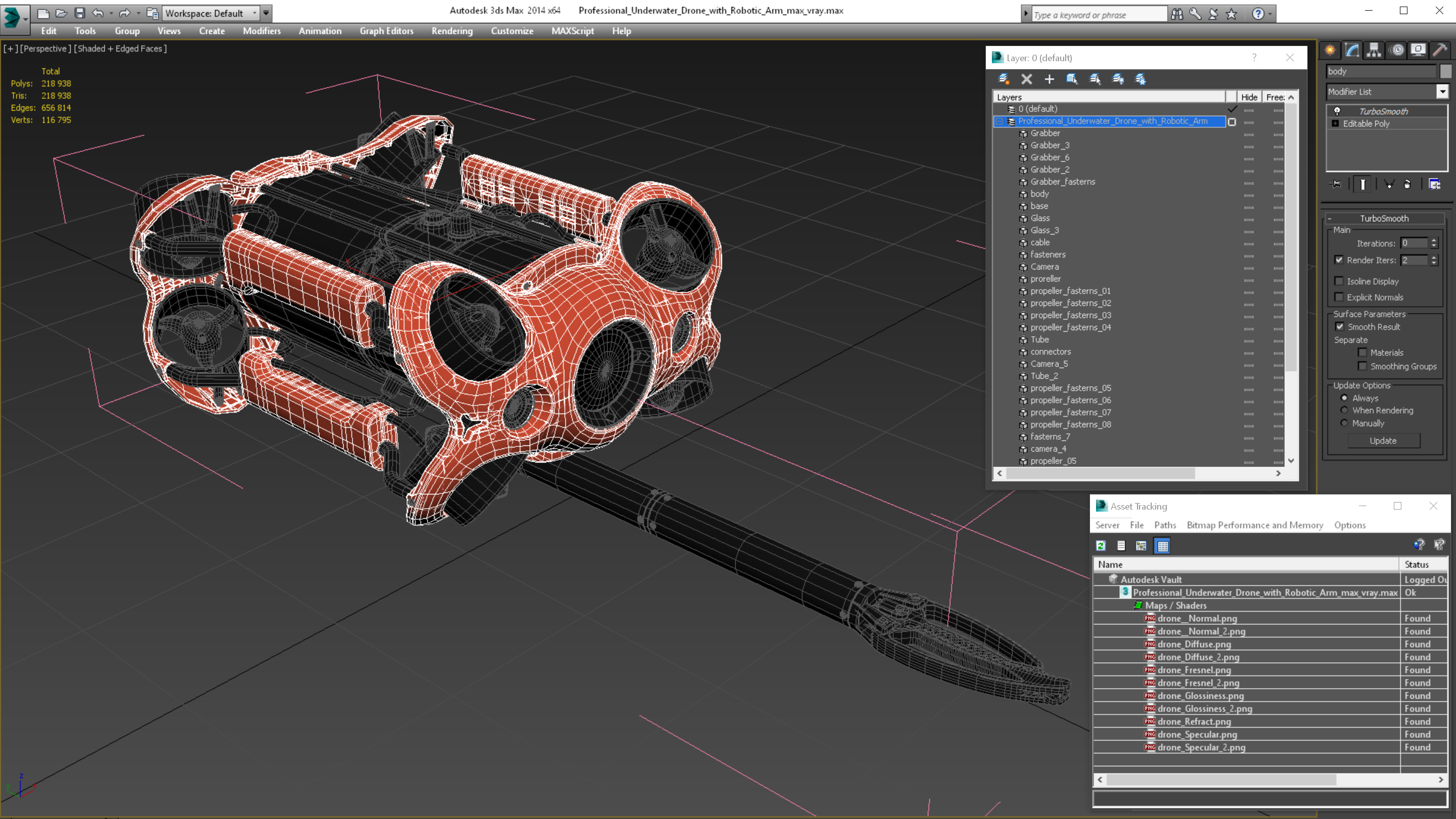Click the TurboSmooth Update button

1383,441
